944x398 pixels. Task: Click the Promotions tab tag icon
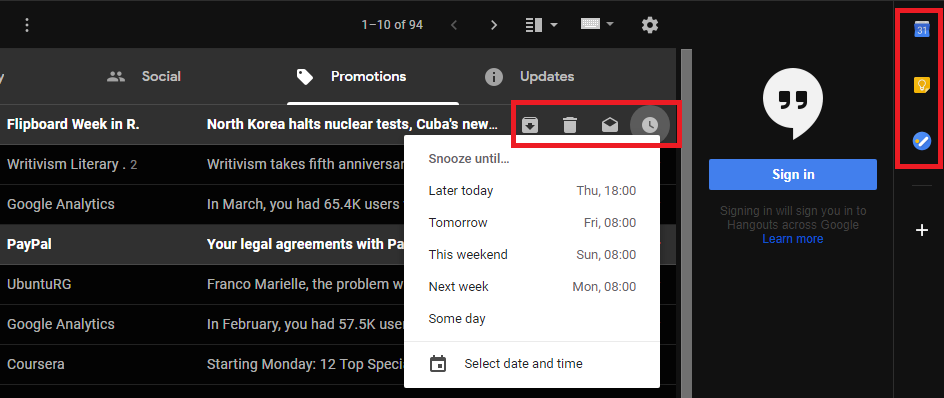click(305, 76)
